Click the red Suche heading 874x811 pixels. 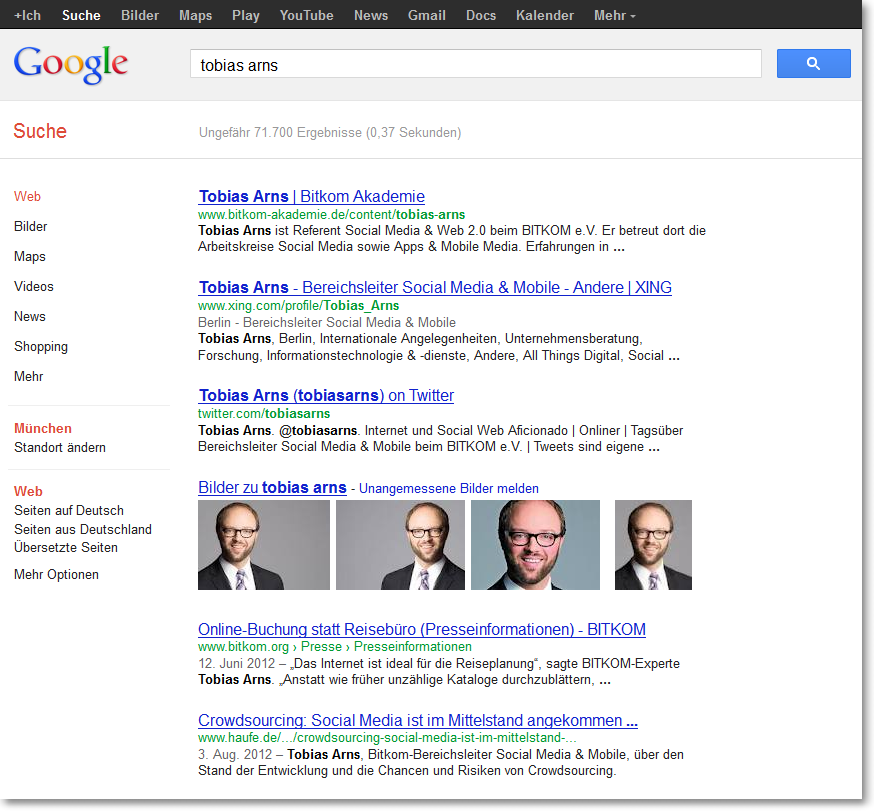pyautogui.click(x=40, y=131)
